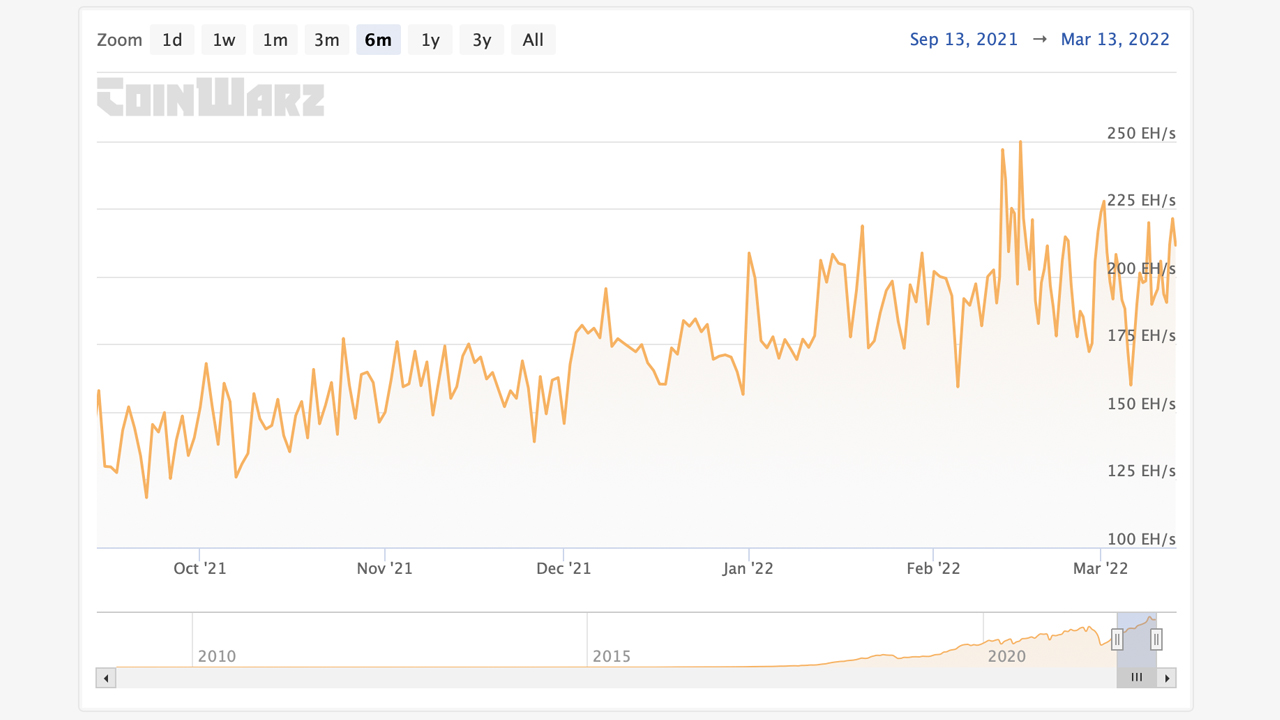Viewport: 1280px width, 720px height.
Task: Show All historical data
Action: pyautogui.click(x=533, y=40)
